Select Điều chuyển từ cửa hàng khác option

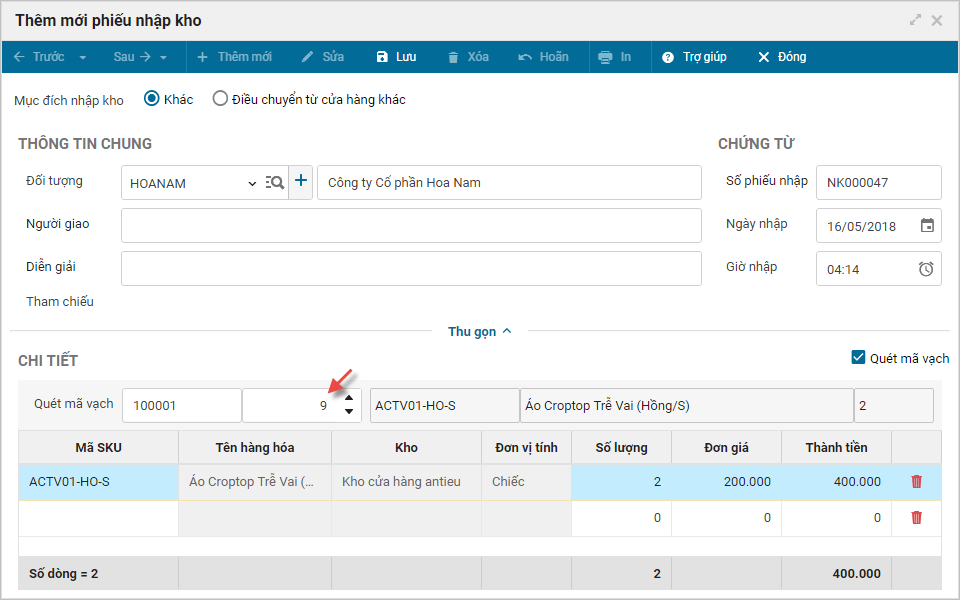coord(220,99)
